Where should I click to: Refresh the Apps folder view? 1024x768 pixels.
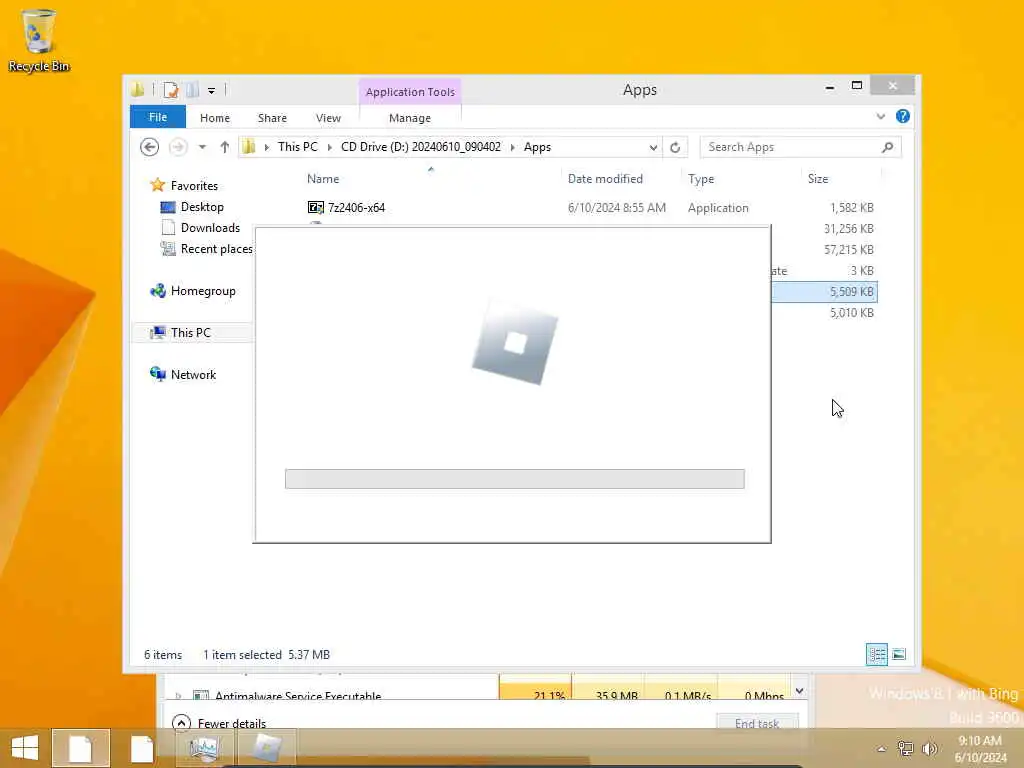(x=675, y=148)
